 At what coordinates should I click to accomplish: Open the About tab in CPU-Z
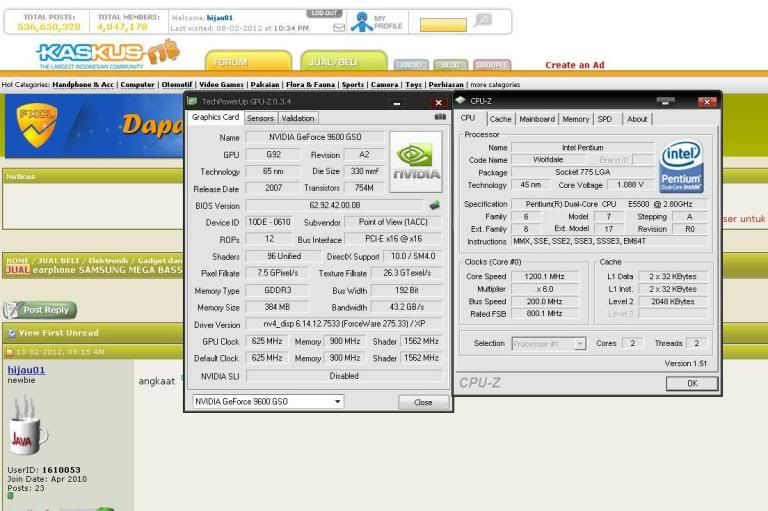tap(637, 119)
